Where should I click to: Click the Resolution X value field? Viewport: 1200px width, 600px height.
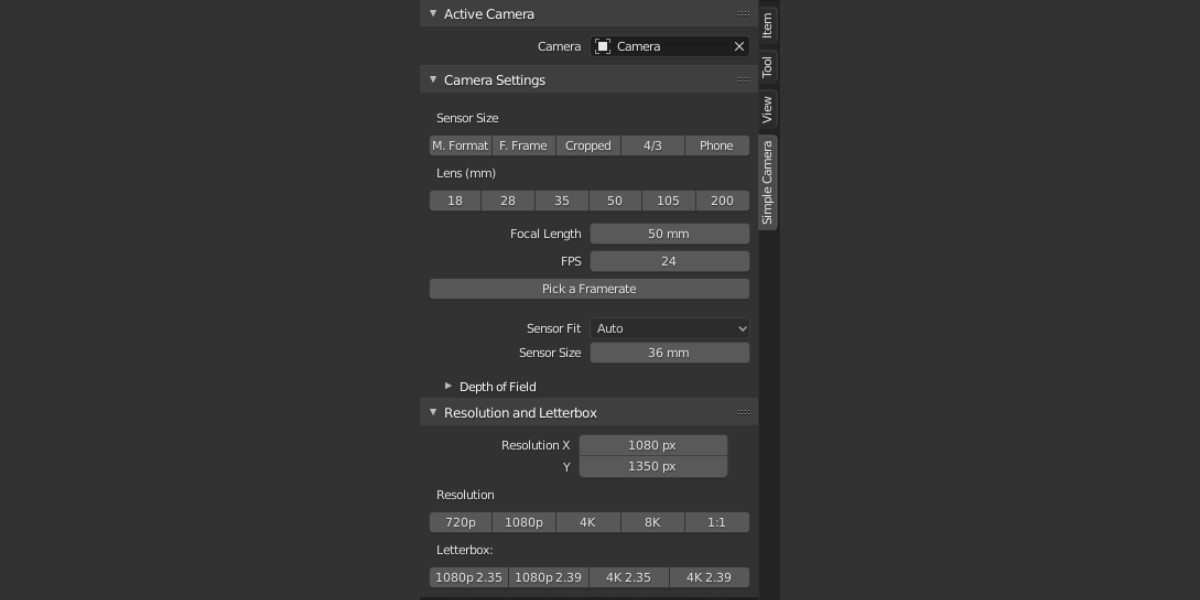coord(653,444)
